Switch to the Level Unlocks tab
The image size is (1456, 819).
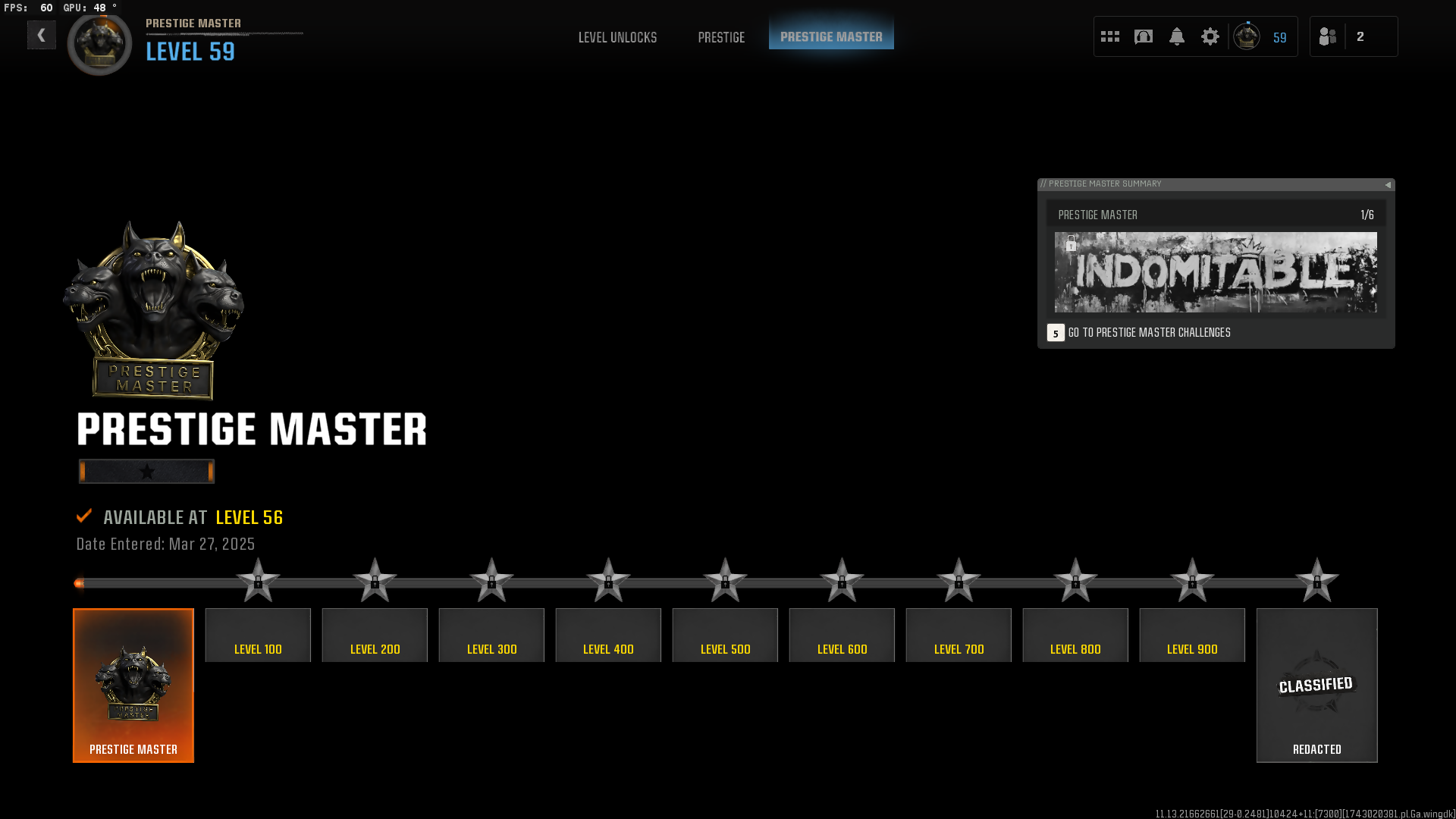[x=617, y=37]
